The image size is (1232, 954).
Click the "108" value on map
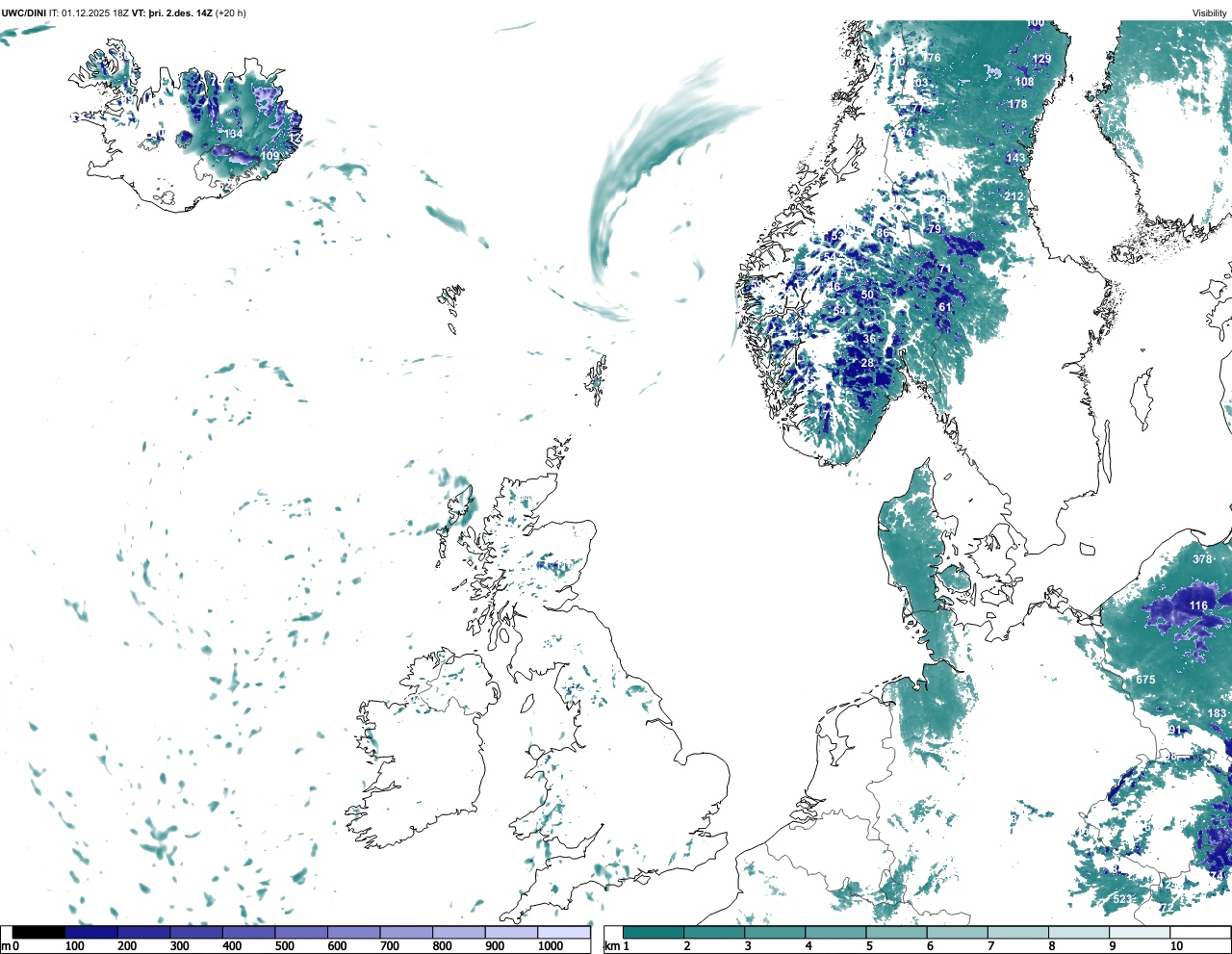(1024, 82)
